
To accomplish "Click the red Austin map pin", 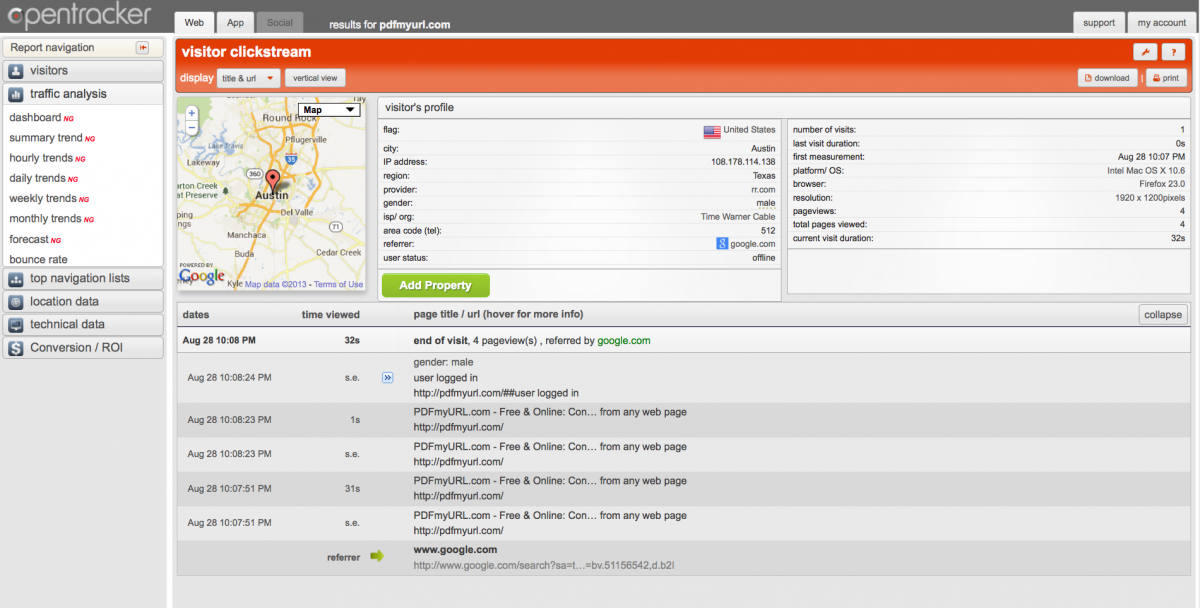I will coord(272,182).
